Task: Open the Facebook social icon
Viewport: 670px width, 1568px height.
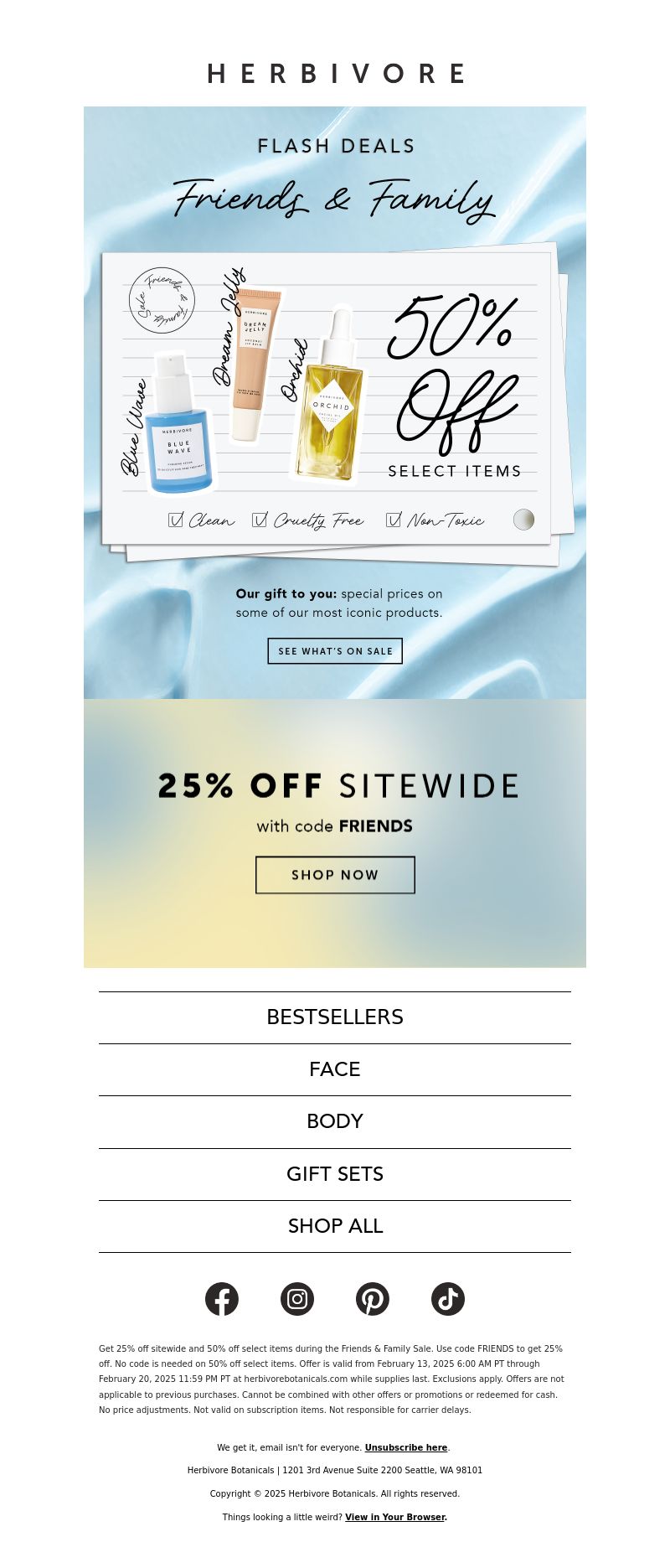Action: pos(222,1299)
